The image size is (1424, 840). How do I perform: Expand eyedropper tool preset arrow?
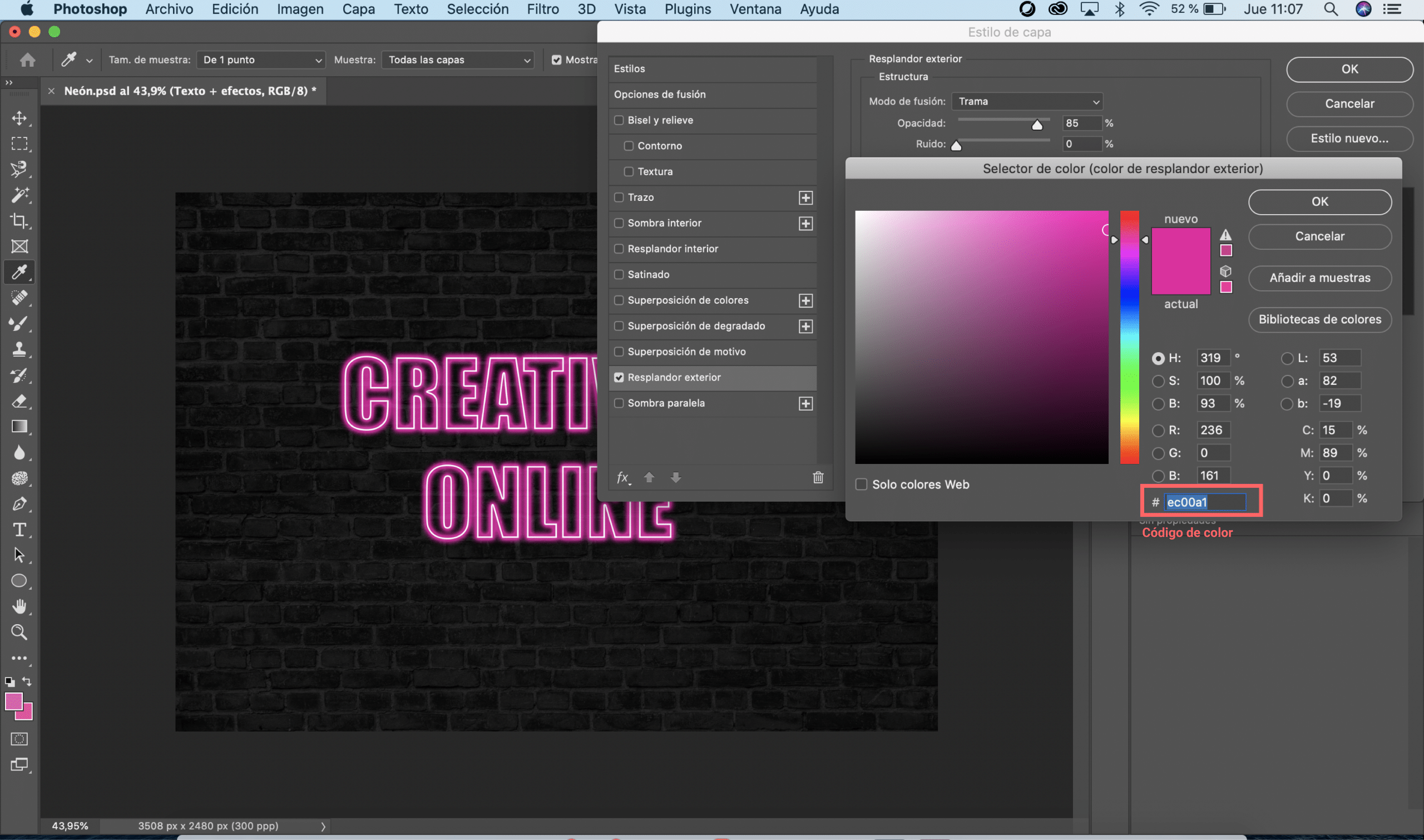[x=89, y=61]
